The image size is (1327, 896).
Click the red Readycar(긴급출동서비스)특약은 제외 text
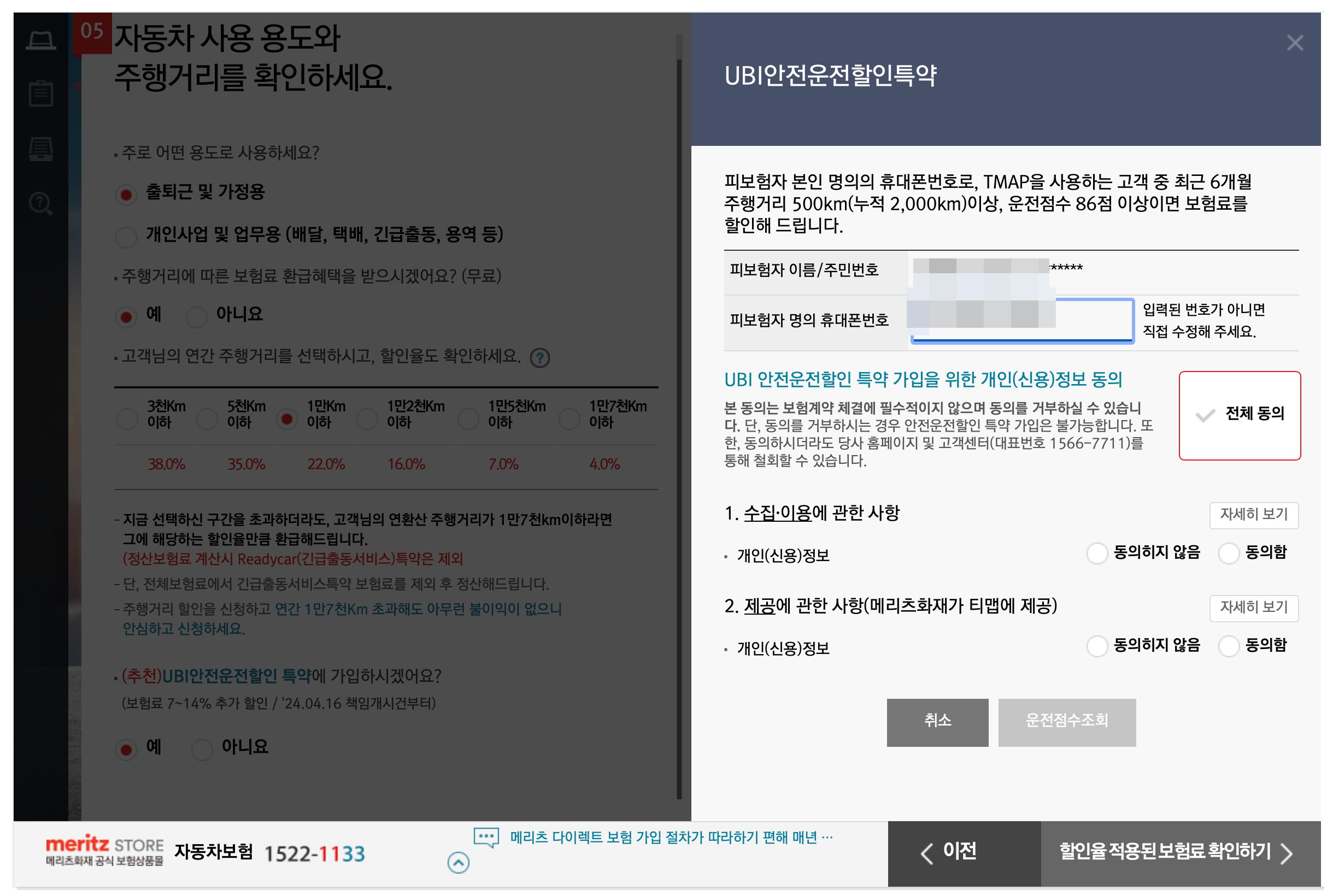click(x=293, y=559)
